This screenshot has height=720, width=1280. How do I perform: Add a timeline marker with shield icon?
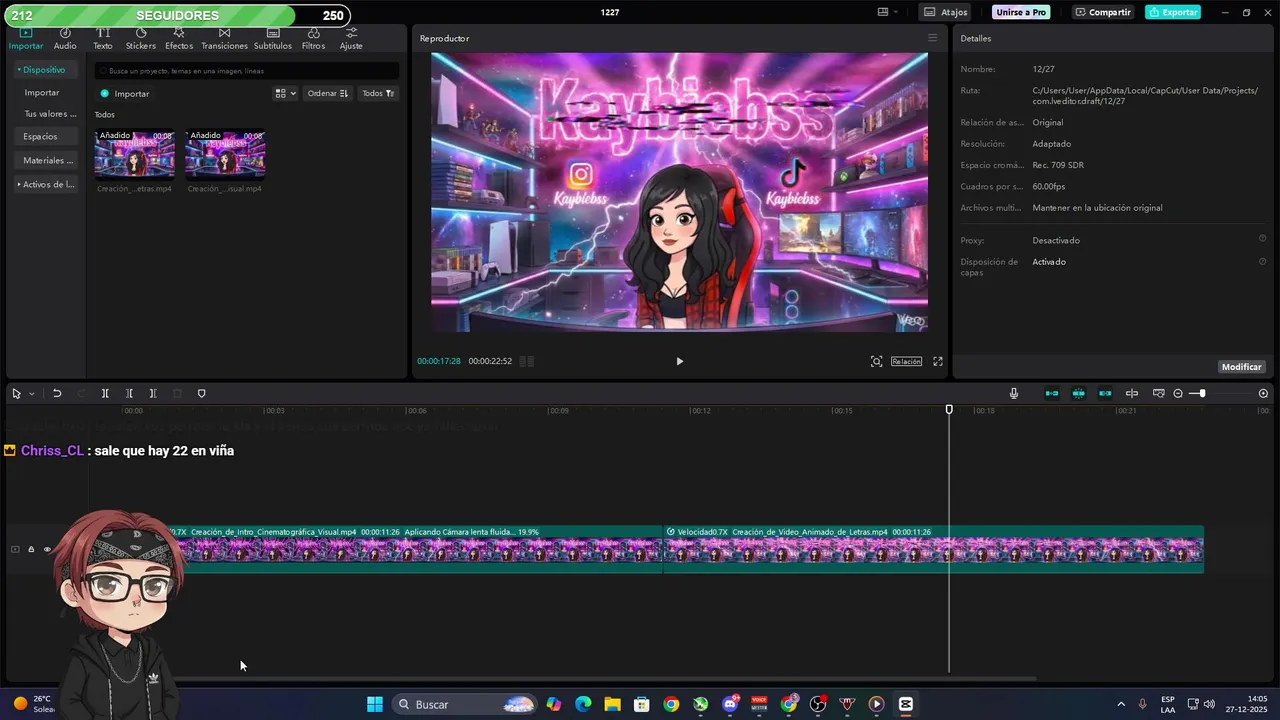[x=201, y=394]
